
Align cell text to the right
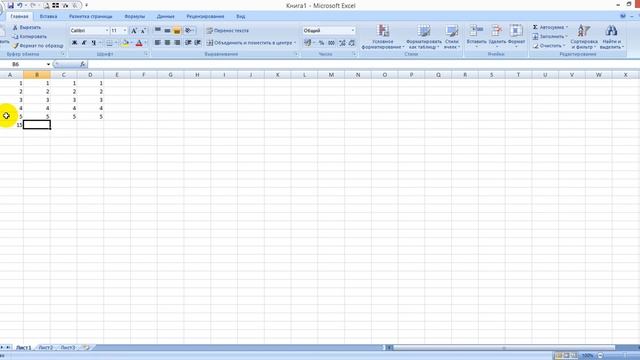click(x=177, y=42)
